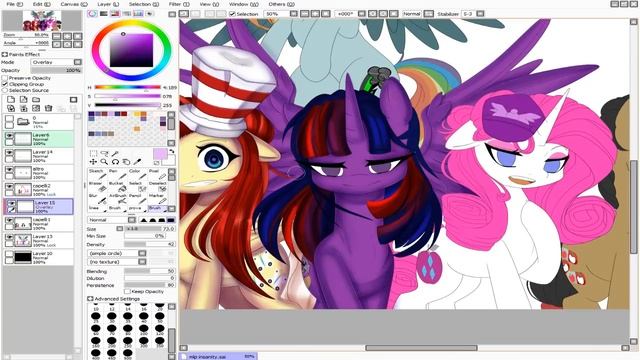Choose the Pencil tool
The width and height of the screenshot is (640, 360).
click(137, 199)
